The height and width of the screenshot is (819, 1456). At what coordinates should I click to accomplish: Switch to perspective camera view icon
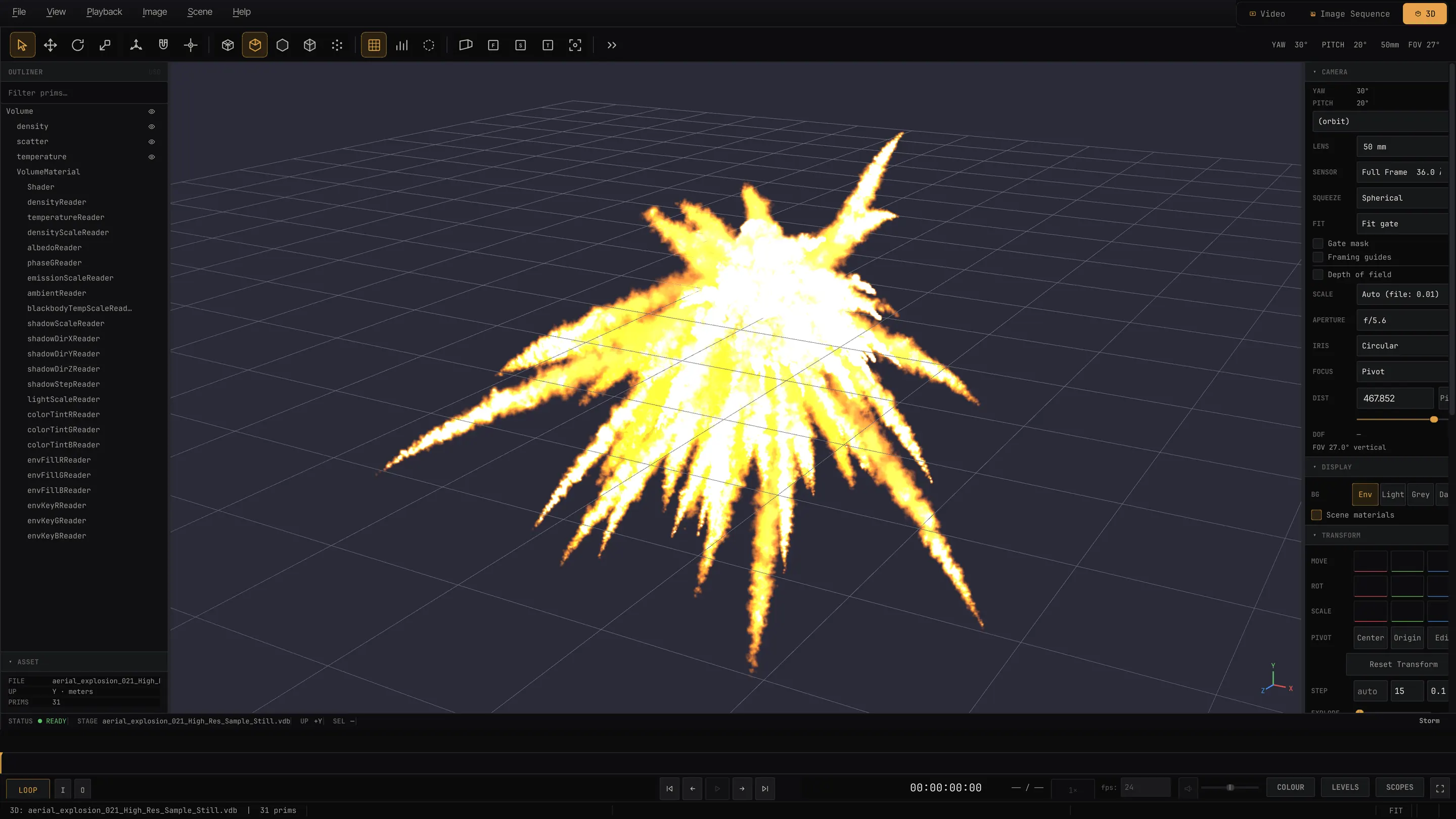pyautogui.click(x=466, y=45)
